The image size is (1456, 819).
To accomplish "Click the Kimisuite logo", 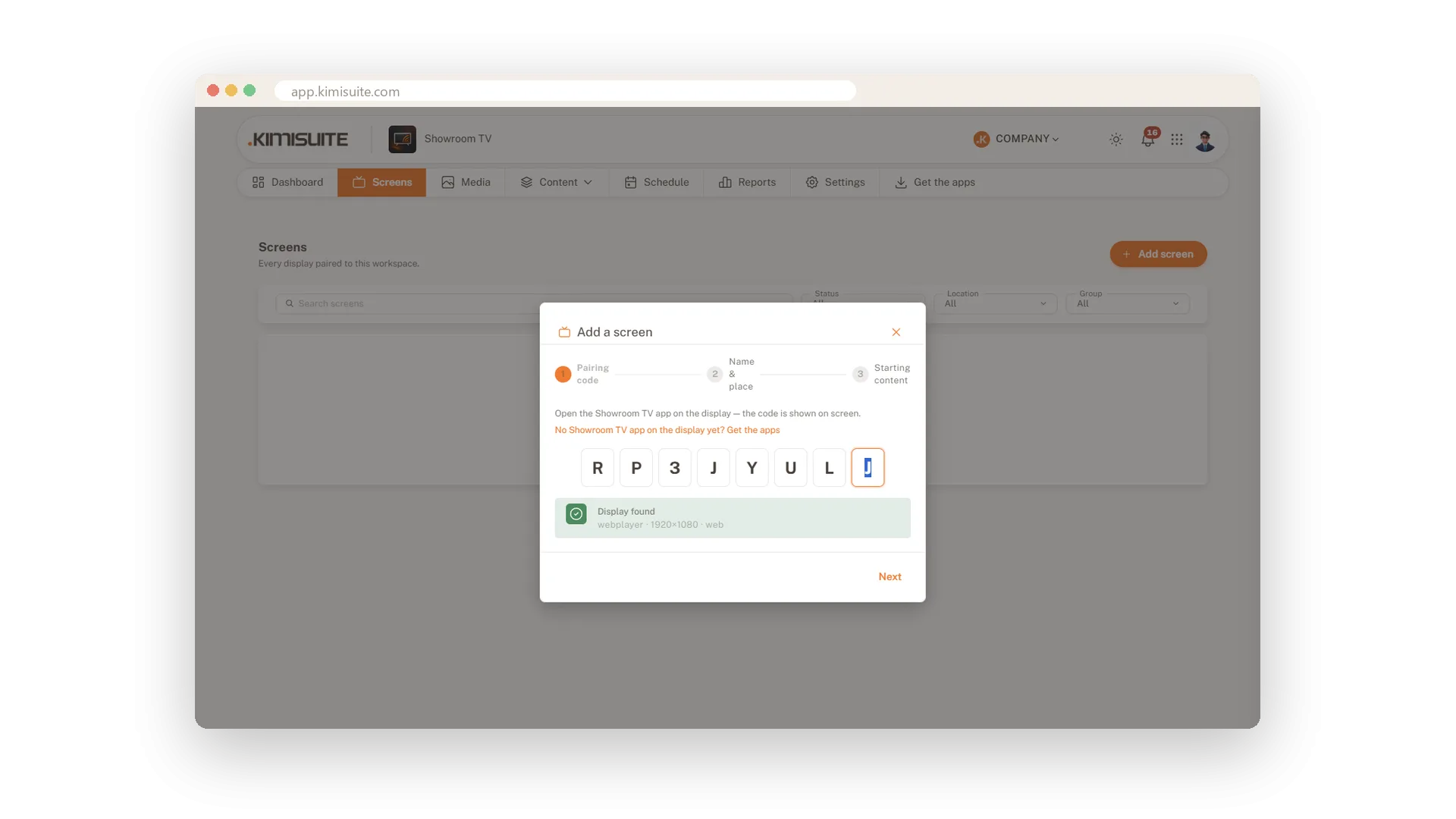I will tap(298, 140).
